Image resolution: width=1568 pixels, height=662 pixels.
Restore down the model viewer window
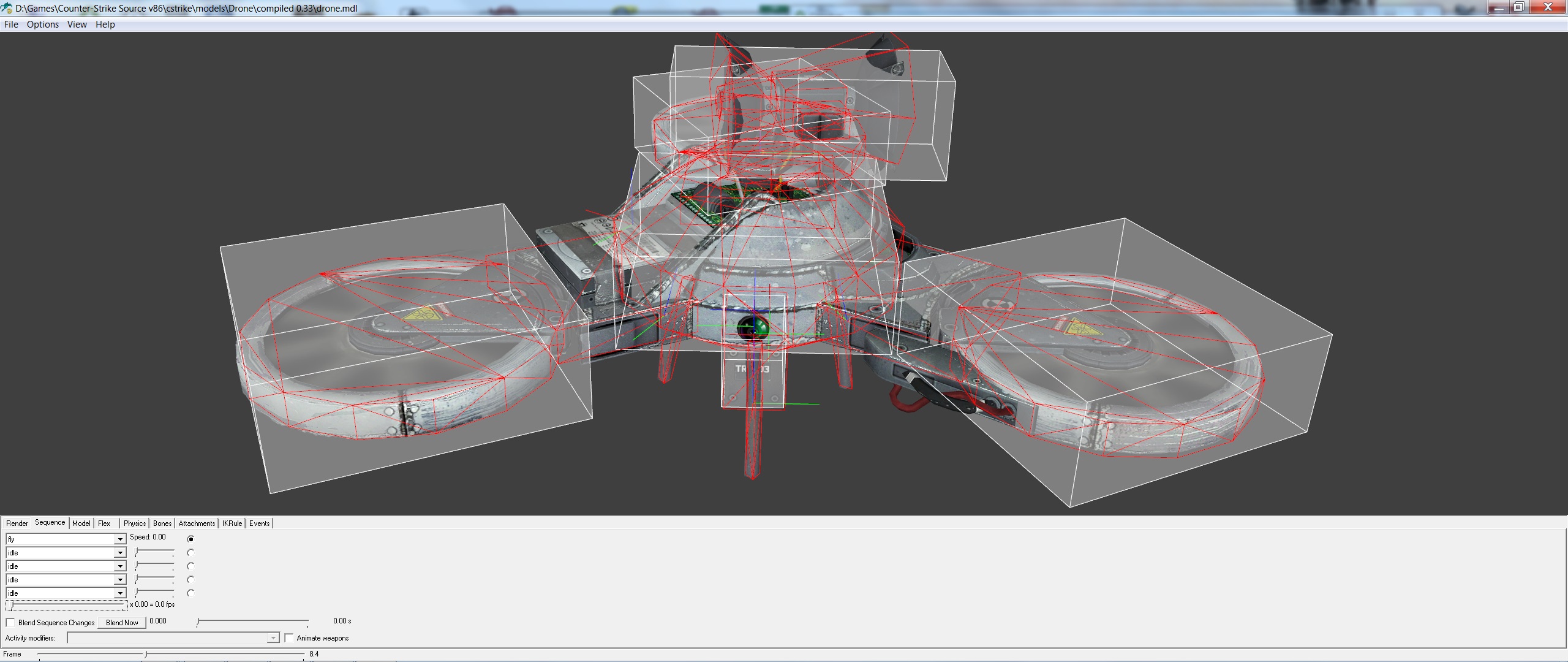1519,7
